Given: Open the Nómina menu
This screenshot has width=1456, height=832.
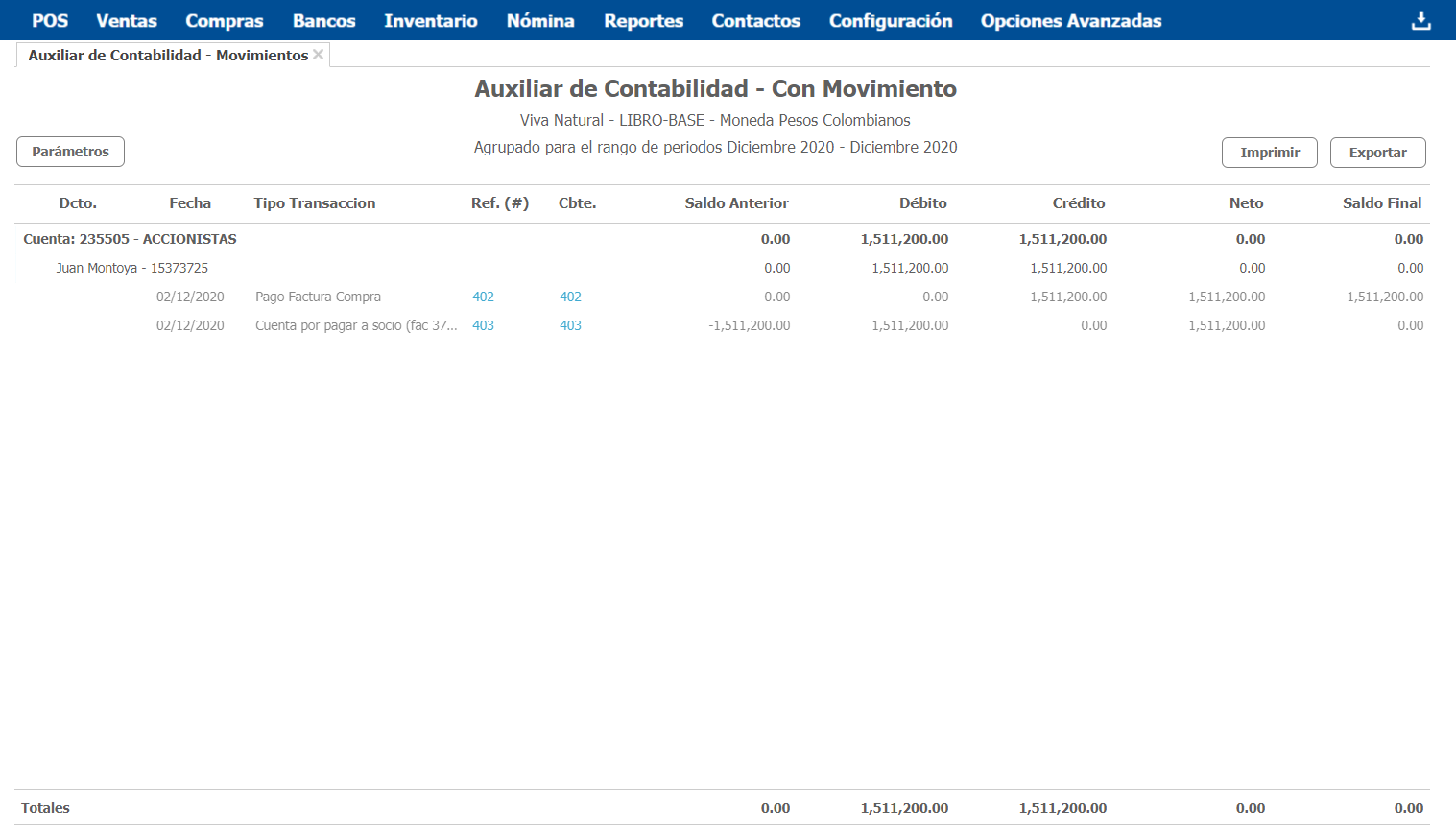Looking at the screenshot, I should [540, 21].
